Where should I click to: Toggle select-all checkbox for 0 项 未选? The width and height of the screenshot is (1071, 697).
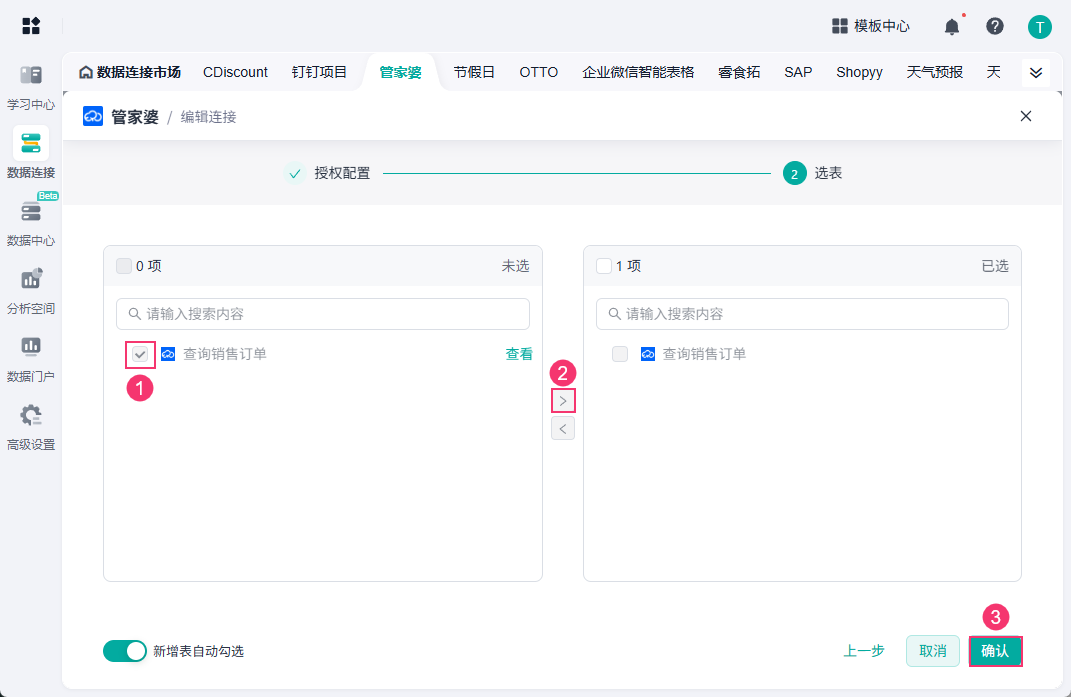coord(124,266)
